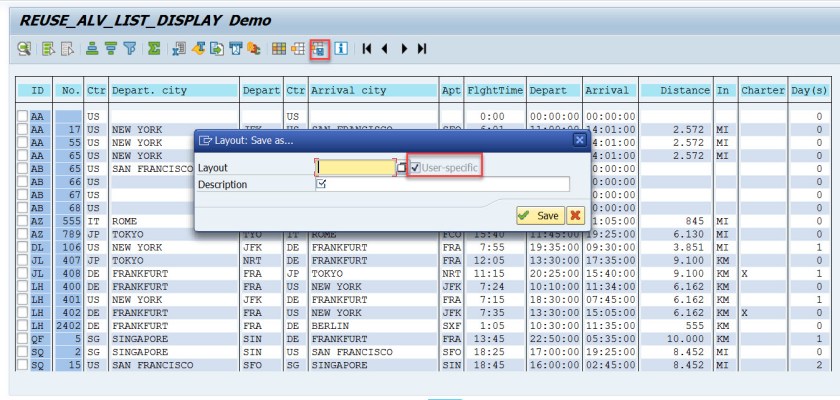840x400 pixels.
Task: Cancel the dialog with the red X button
Action: pyautogui.click(x=575, y=216)
